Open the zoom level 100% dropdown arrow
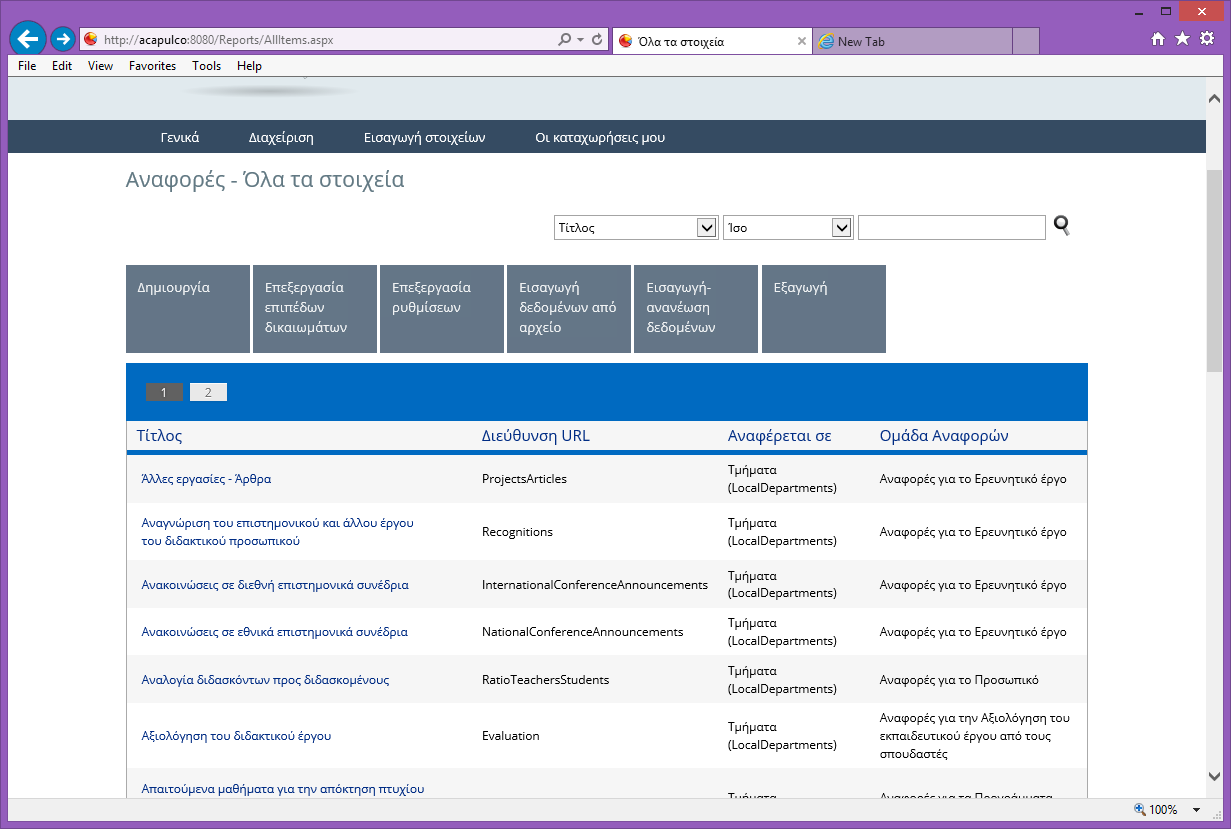Viewport: 1231px width, 829px height. click(x=1196, y=810)
